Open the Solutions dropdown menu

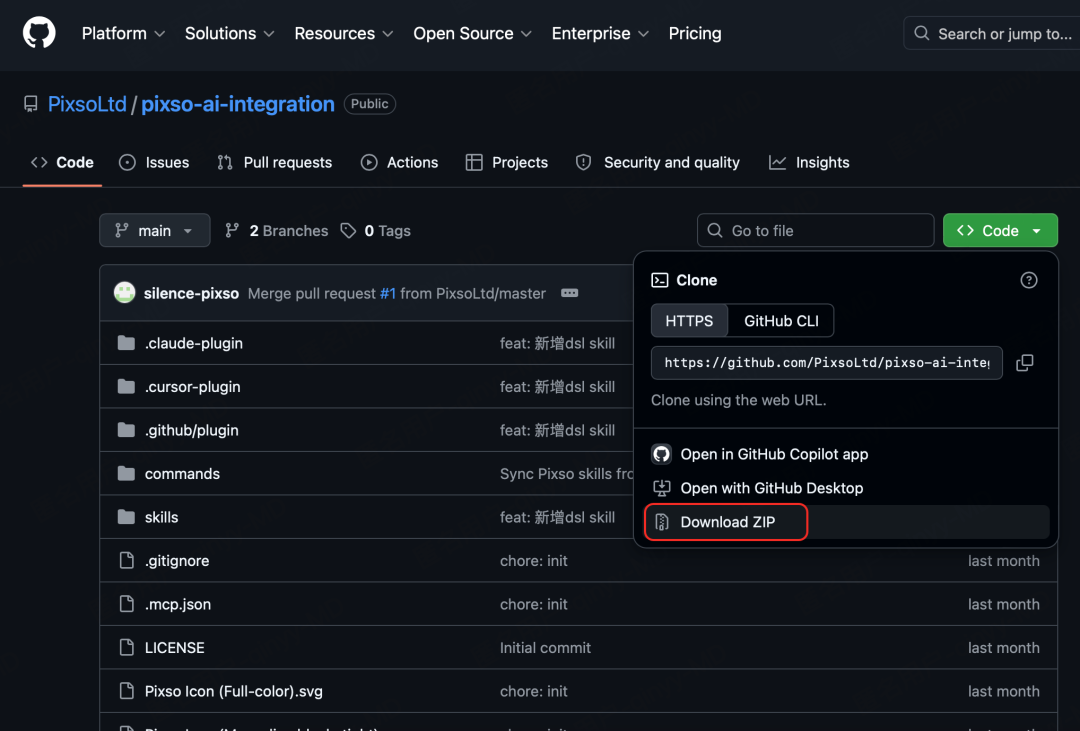click(229, 33)
